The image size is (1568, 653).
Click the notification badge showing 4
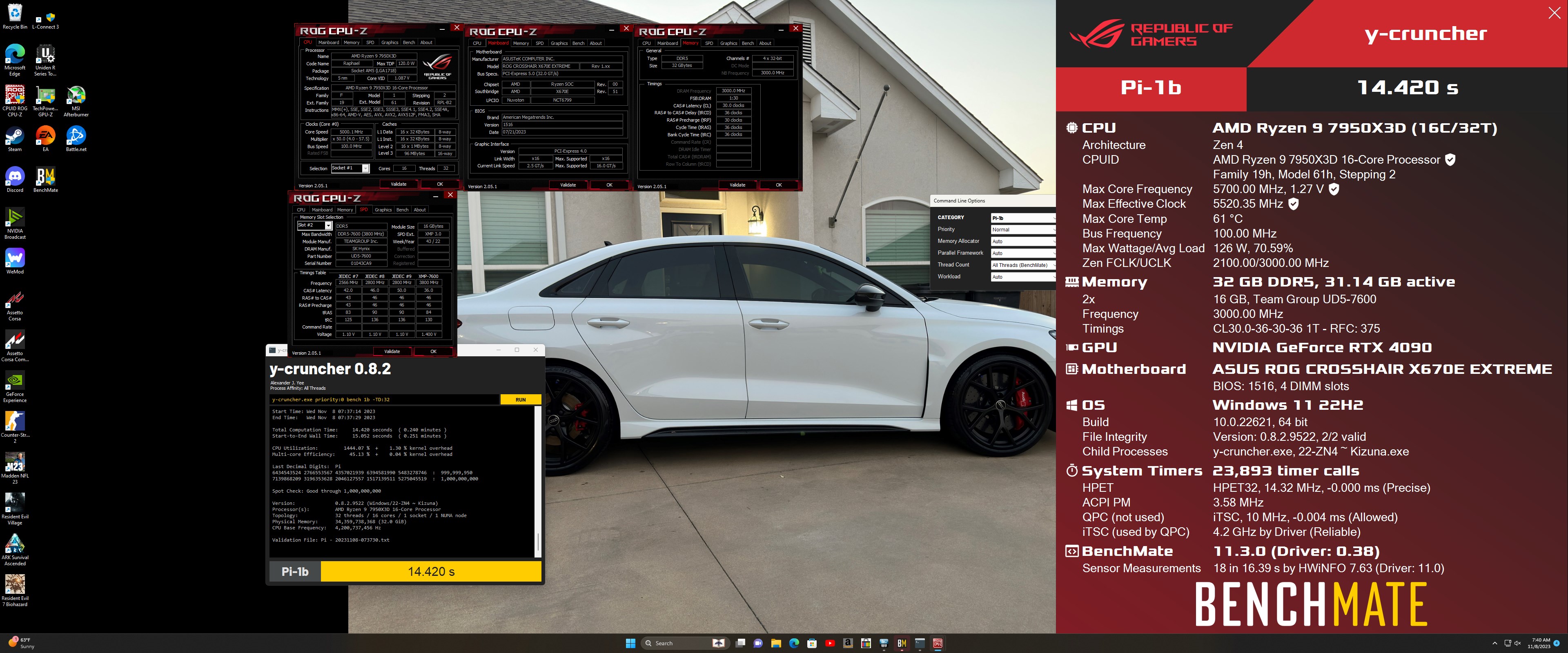click(x=1557, y=643)
